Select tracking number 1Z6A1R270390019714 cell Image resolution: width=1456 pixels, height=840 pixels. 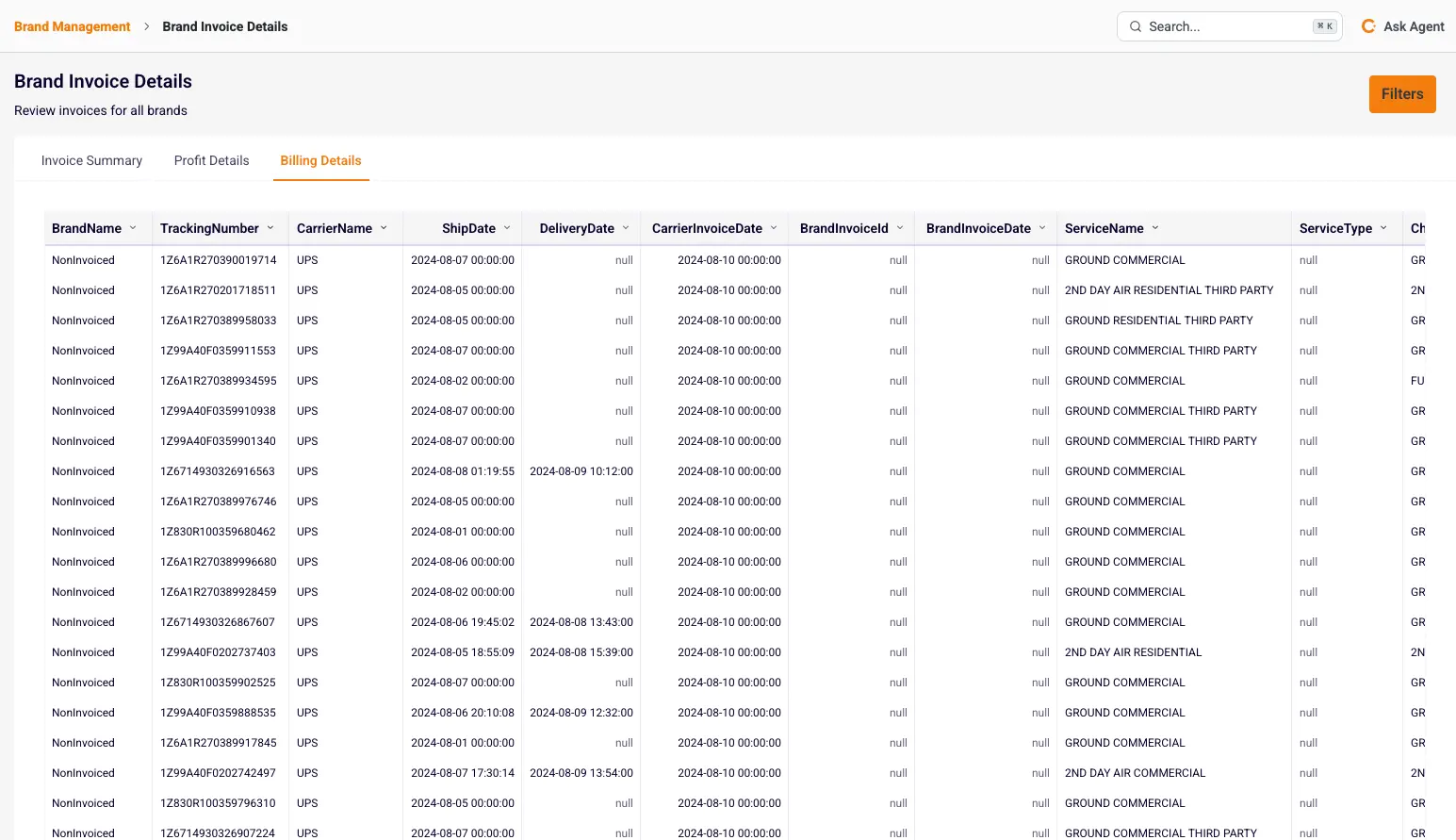[219, 260]
